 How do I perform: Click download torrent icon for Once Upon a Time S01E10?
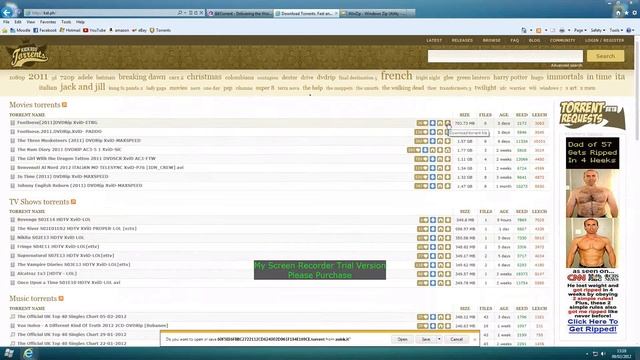coord(448,283)
